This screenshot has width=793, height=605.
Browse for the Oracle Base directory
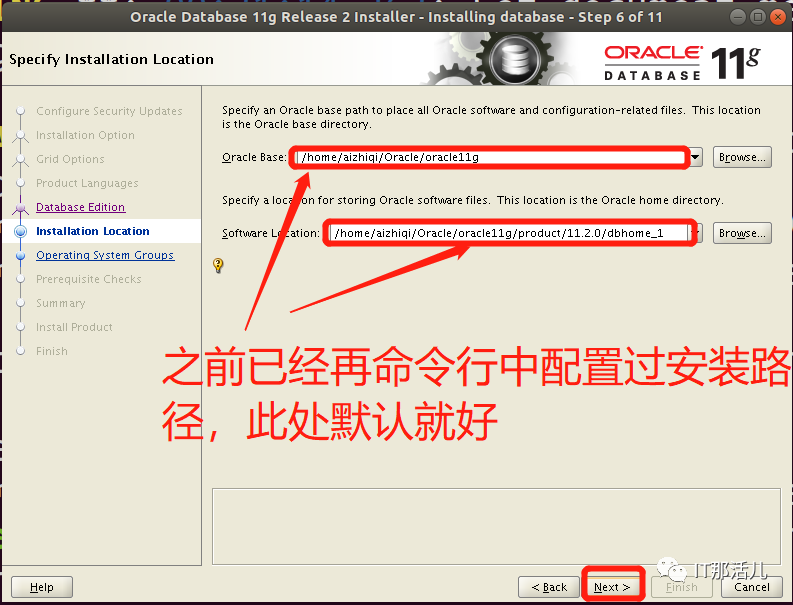point(742,157)
